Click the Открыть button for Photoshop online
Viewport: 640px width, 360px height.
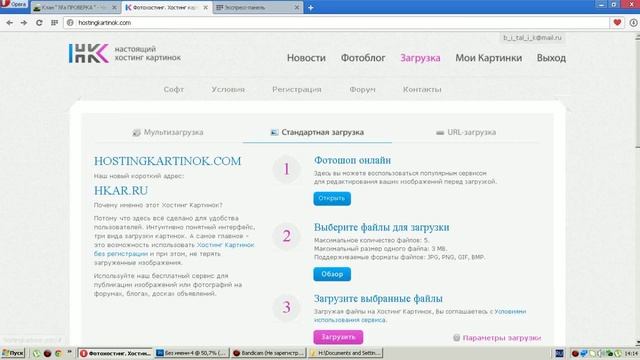pyautogui.click(x=332, y=198)
